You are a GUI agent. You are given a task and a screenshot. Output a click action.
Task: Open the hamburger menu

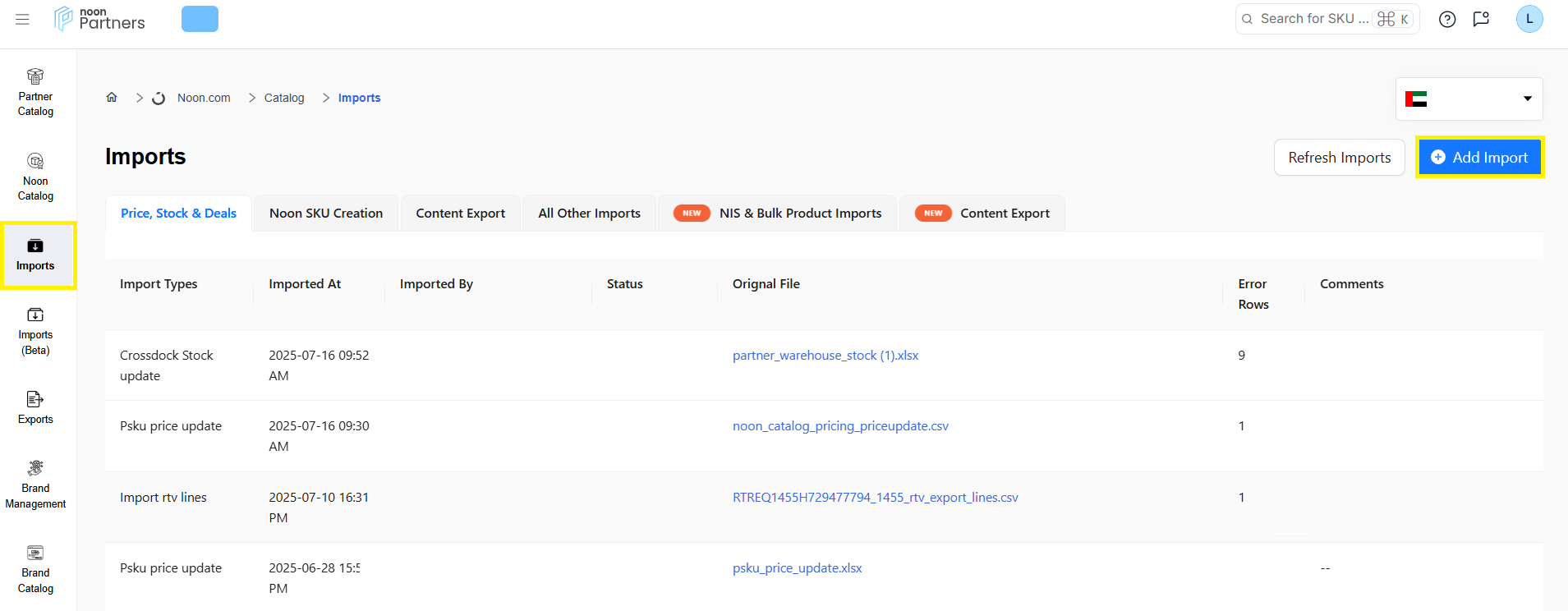click(22, 19)
